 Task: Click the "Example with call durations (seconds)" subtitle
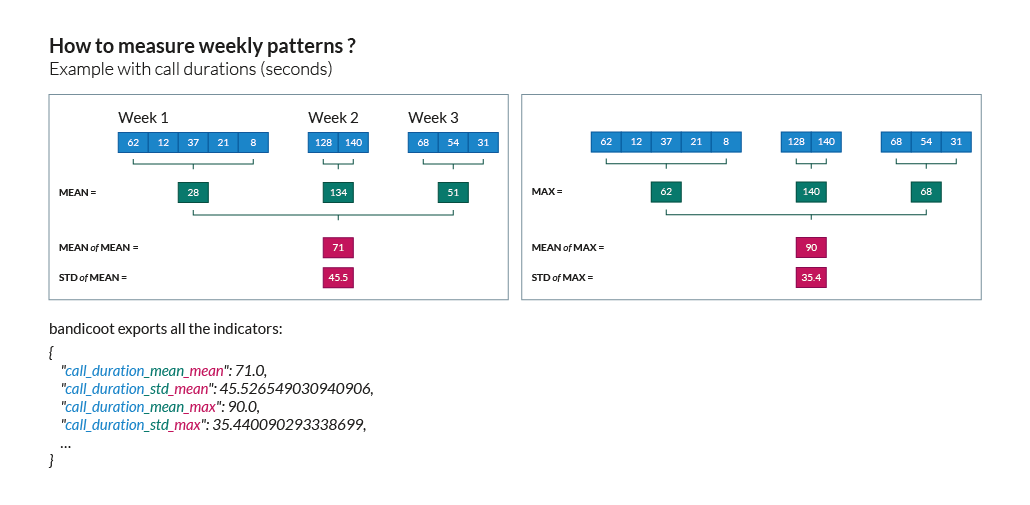click(x=190, y=70)
